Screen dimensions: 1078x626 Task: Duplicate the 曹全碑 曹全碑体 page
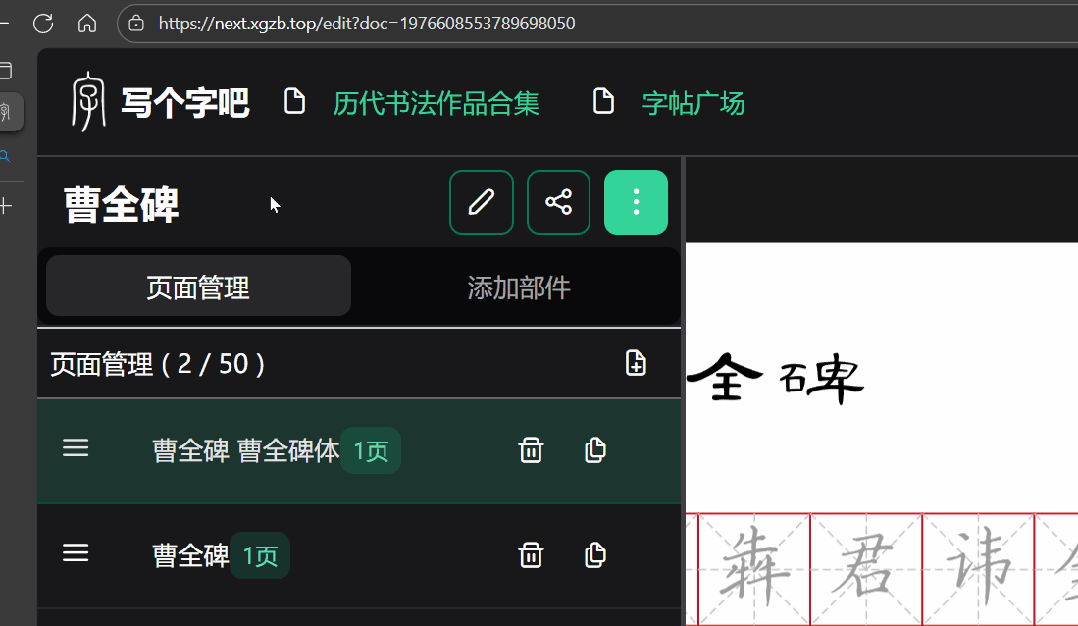(595, 450)
